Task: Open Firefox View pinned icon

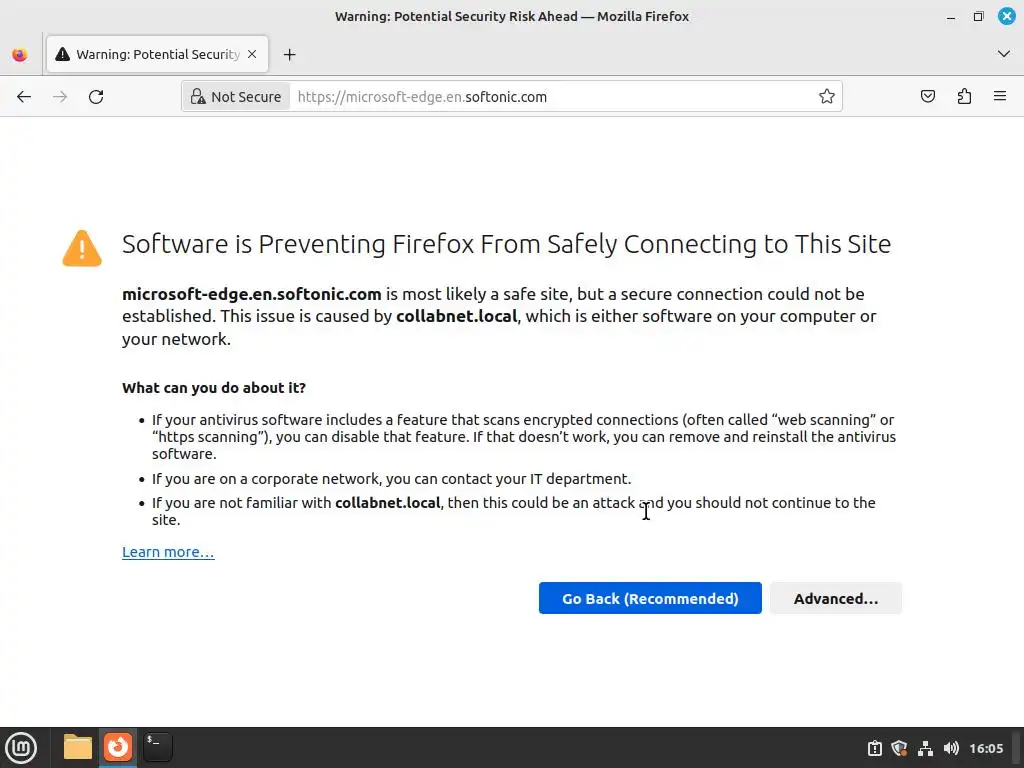Action: coord(20,55)
